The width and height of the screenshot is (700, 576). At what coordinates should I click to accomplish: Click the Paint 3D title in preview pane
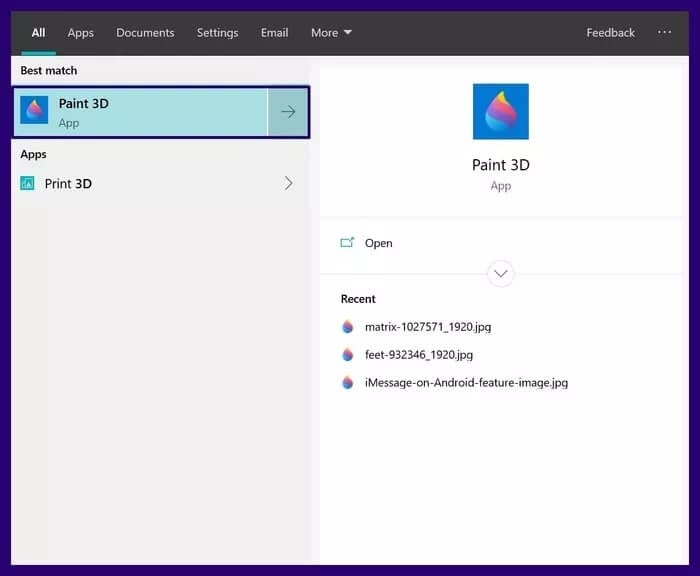[500, 165]
